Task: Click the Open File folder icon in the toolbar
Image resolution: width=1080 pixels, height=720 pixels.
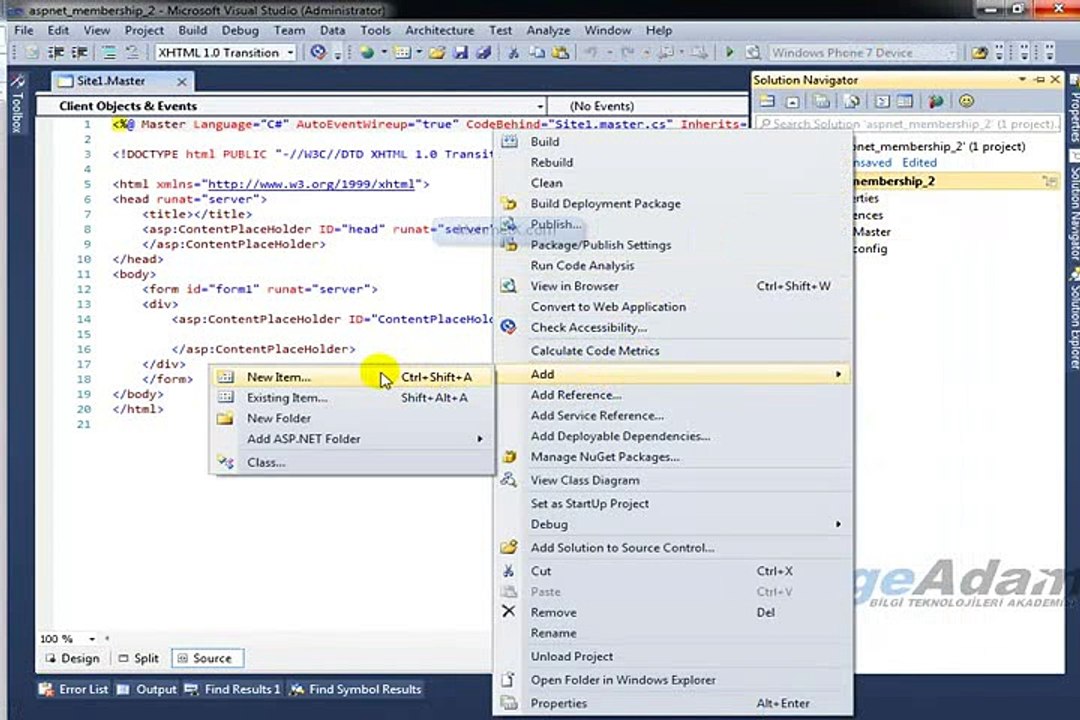Action: 437,52
